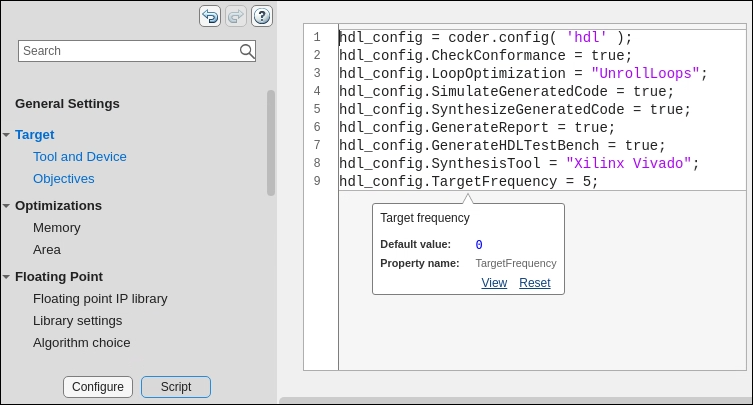Click the forward navigation arrow icon
The image size is (753, 405).
[x=236, y=15]
